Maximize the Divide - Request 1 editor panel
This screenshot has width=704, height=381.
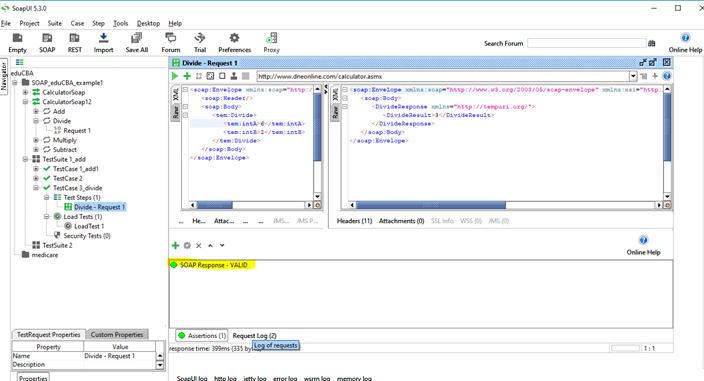click(653, 62)
